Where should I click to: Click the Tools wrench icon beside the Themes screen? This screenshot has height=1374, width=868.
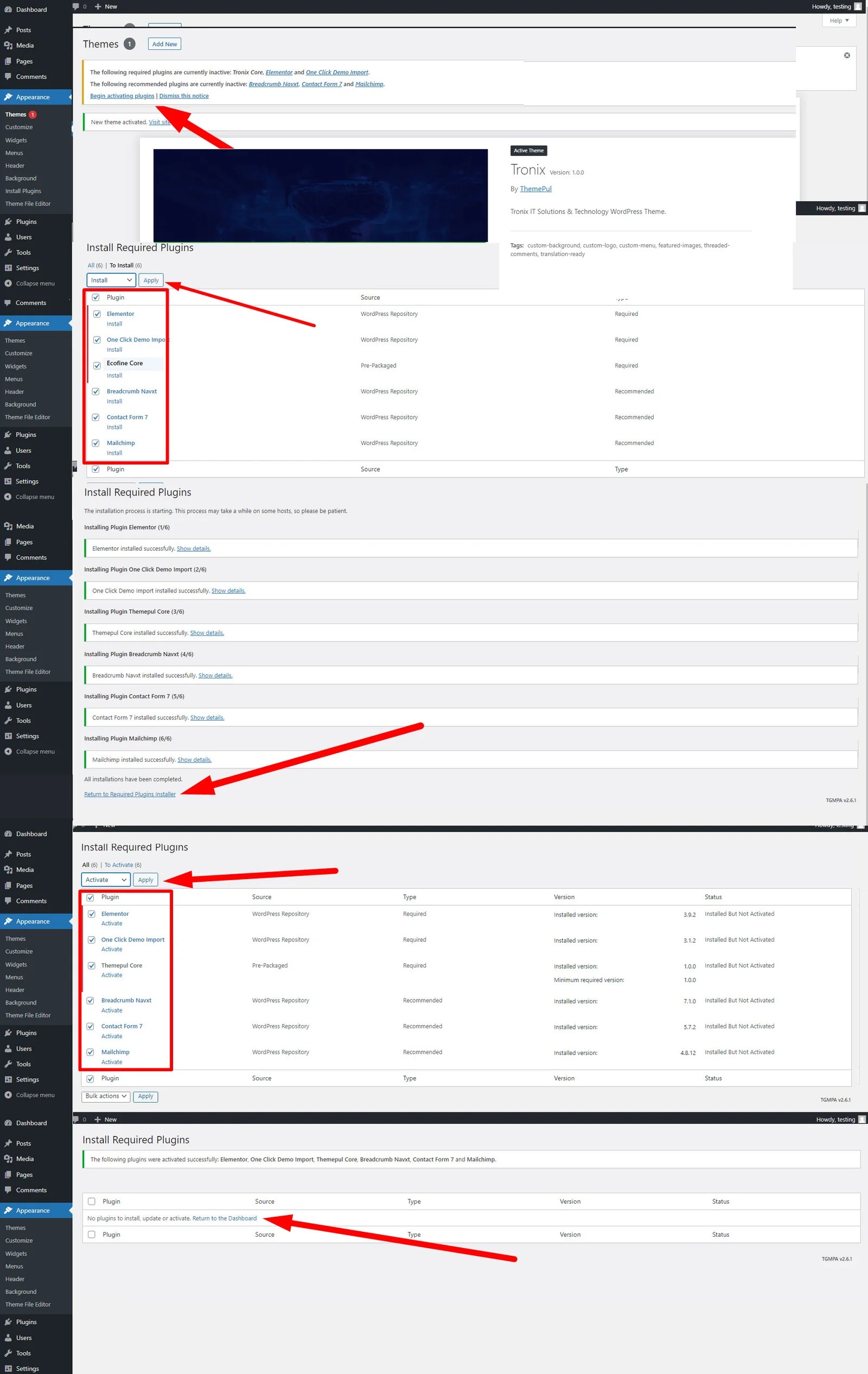coord(8,252)
